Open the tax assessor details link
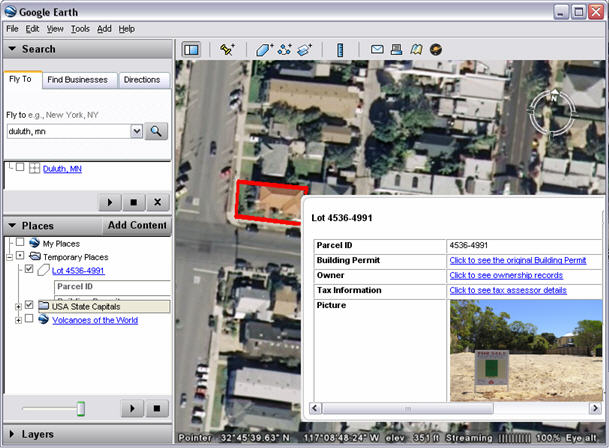The height and width of the screenshot is (448, 609). (x=508, y=290)
